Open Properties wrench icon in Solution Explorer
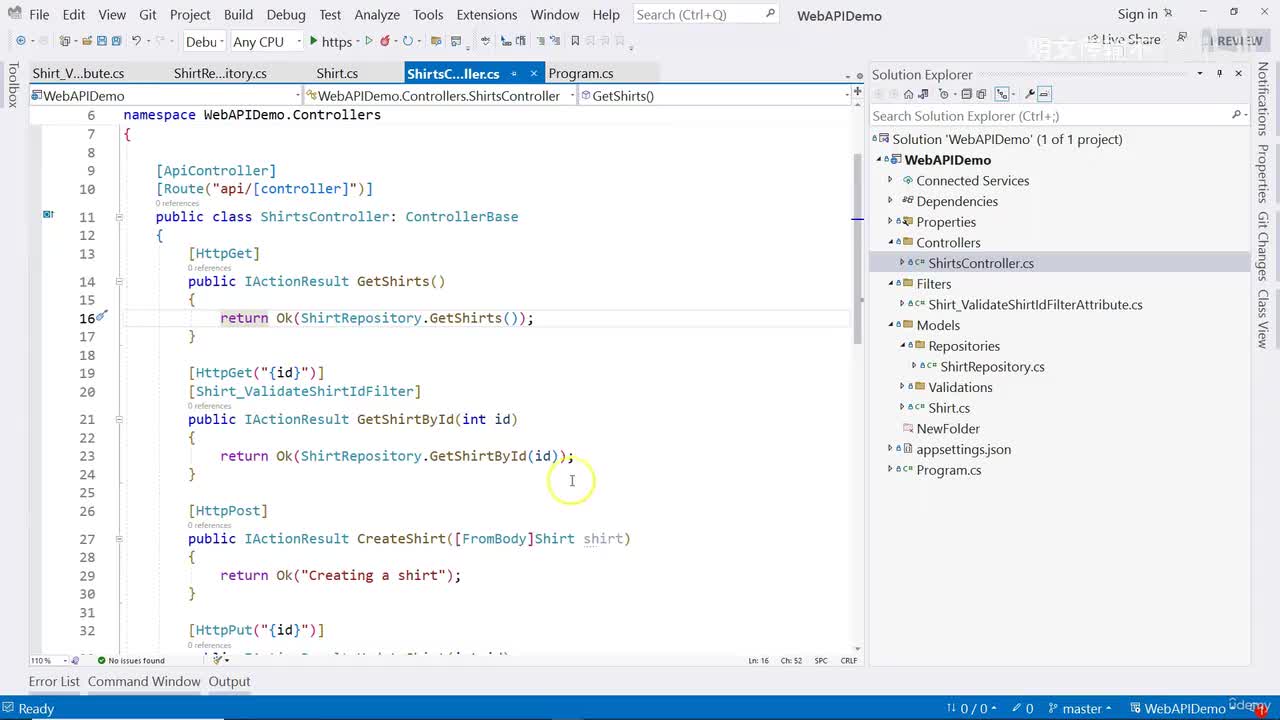The width and height of the screenshot is (1280, 720). coord(1030,94)
